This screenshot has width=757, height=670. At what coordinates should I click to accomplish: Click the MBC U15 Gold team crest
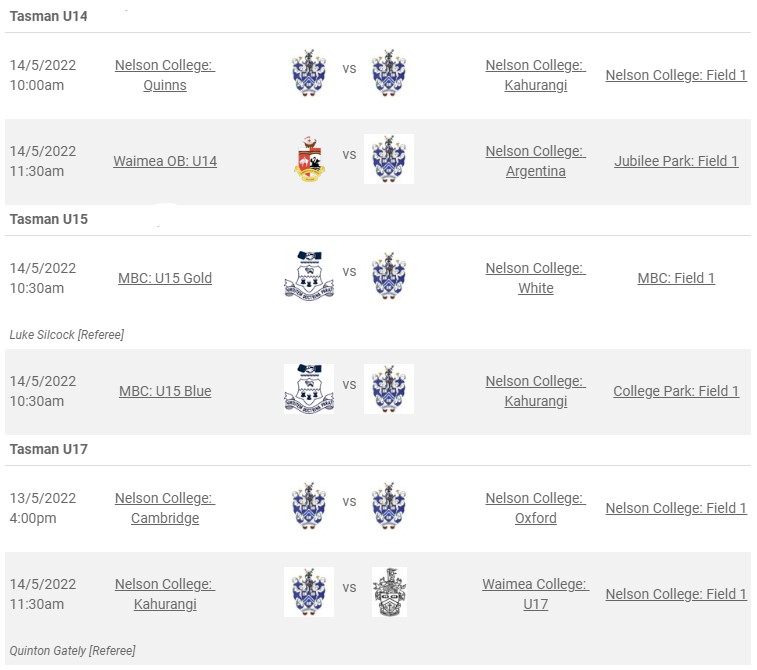click(309, 276)
